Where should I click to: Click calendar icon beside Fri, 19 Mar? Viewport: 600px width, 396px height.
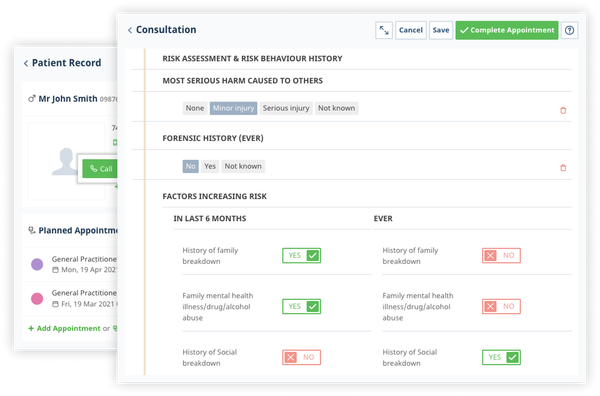click(55, 304)
